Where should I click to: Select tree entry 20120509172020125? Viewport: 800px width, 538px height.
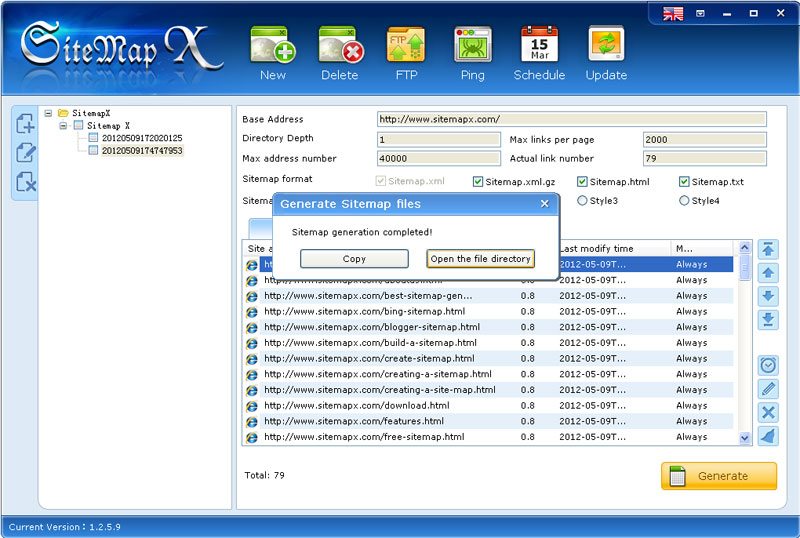(142, 138)
